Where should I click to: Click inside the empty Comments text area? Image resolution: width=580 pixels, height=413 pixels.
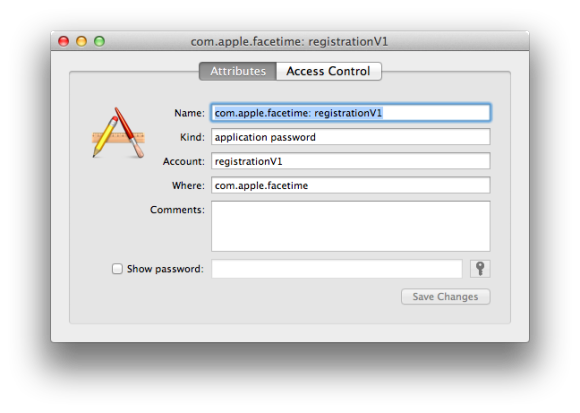(351, 226)
